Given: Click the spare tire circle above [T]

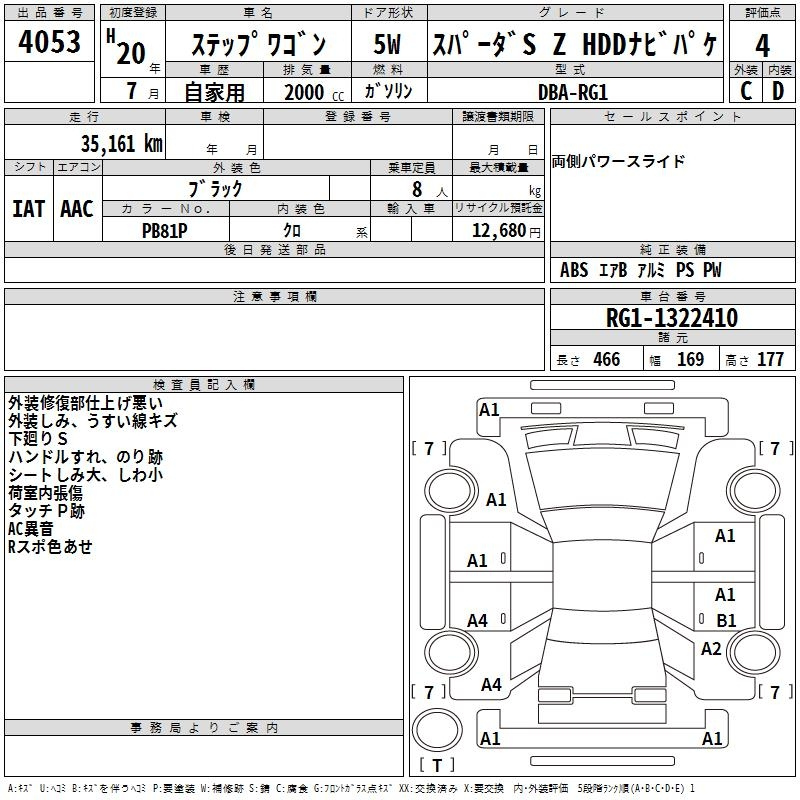Looking at the screenshot, I should coord(437,729).
